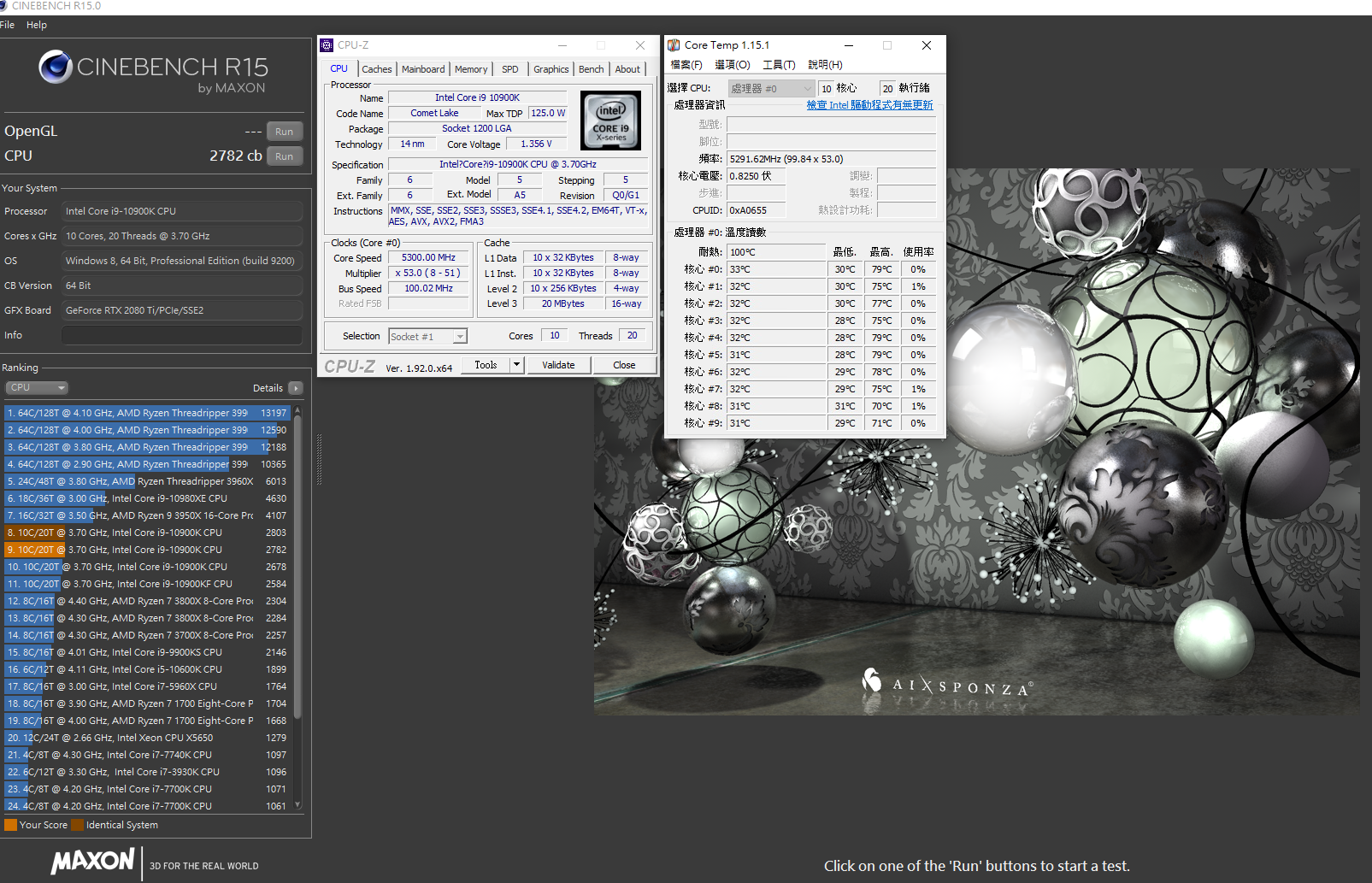Screen dimensions: 1372x883
Task: Select ranking row 6 Core i9-10980XE
Action: tap(147, 498)
